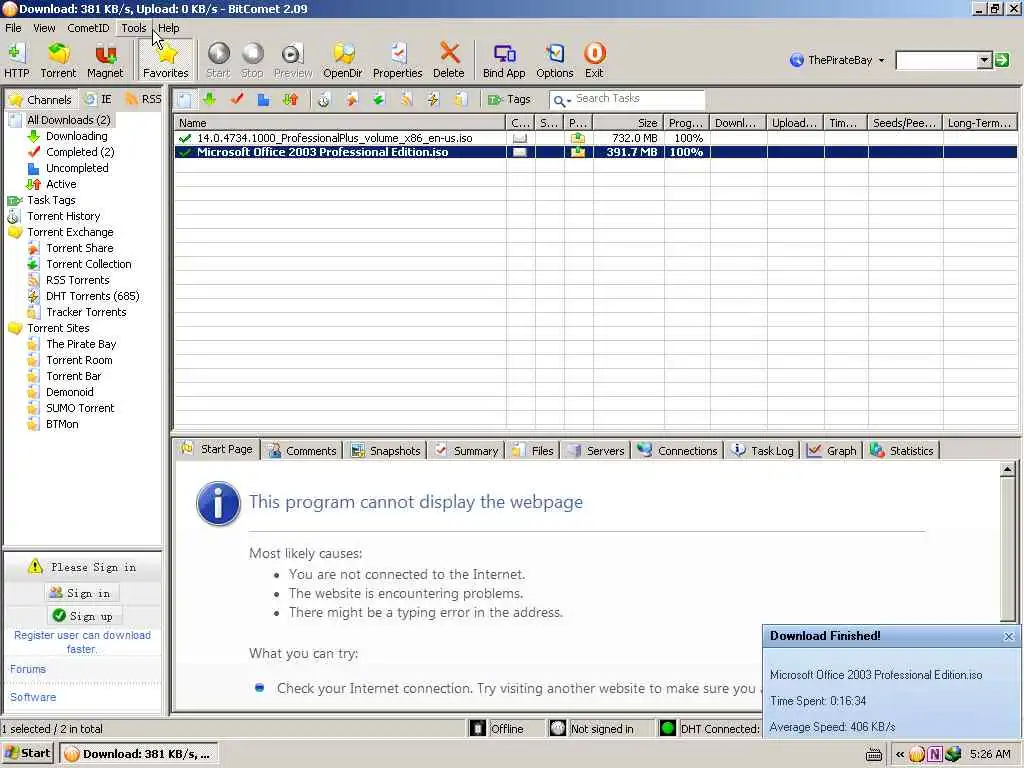The image size is (1024, 768).
Task: Switch to the Channels sidebar tab
Action: 41,99
